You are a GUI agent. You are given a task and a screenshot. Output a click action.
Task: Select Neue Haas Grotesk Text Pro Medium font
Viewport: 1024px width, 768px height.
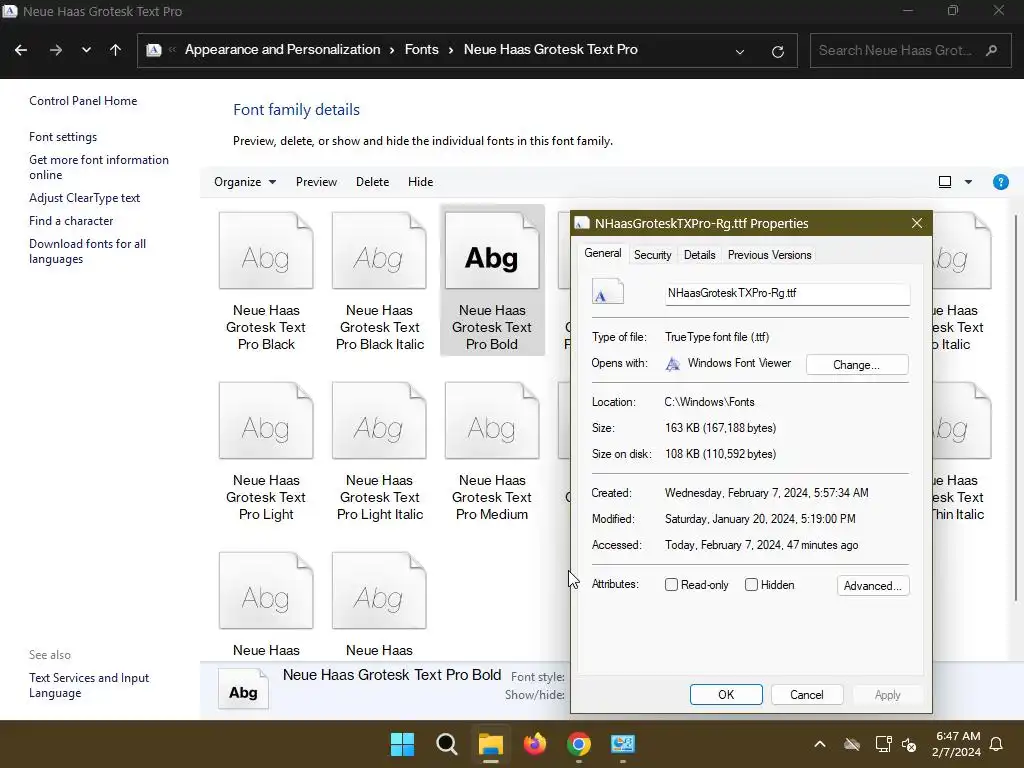click(492, 451)
